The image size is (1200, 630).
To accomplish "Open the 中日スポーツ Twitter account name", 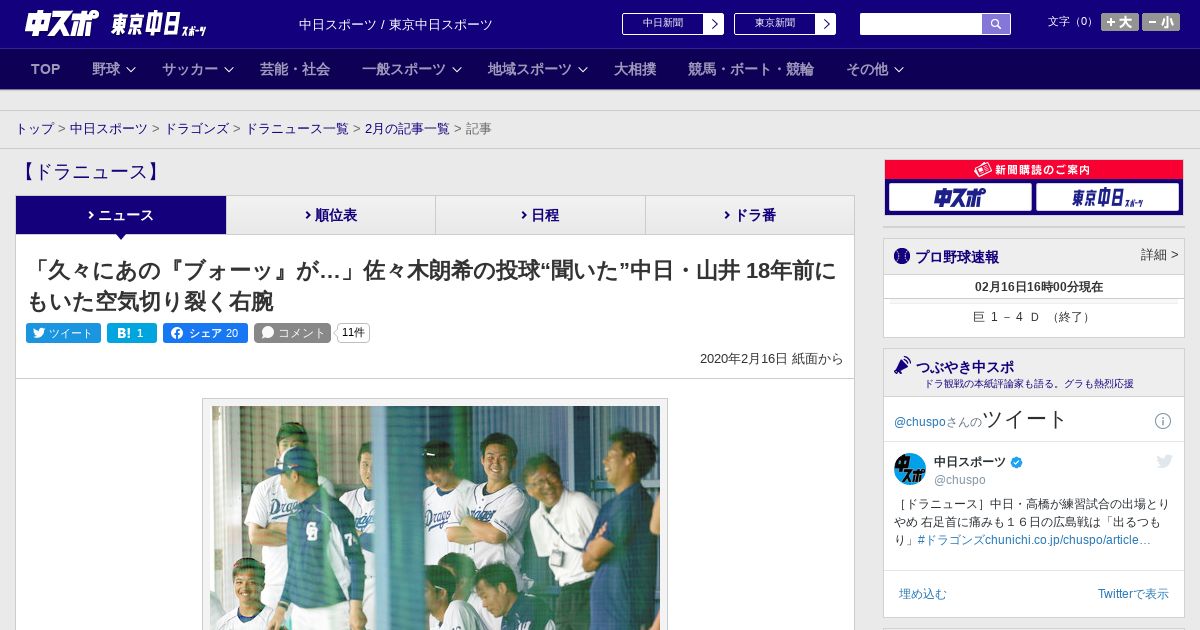I will [970, 462].
